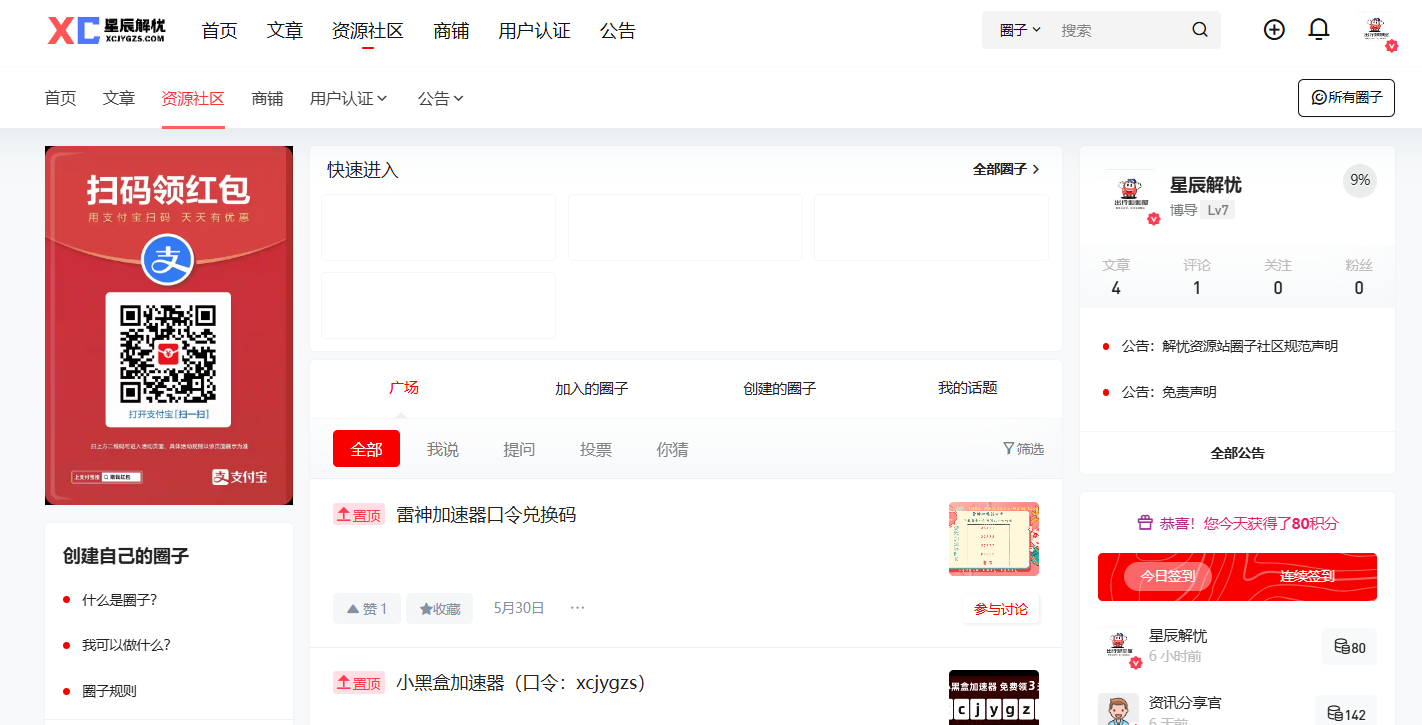The height and width of the screenshot is (725, 1422).
Task: Click the search magnifier icon
Action: pyautogui.click(x=1199, y=29)
